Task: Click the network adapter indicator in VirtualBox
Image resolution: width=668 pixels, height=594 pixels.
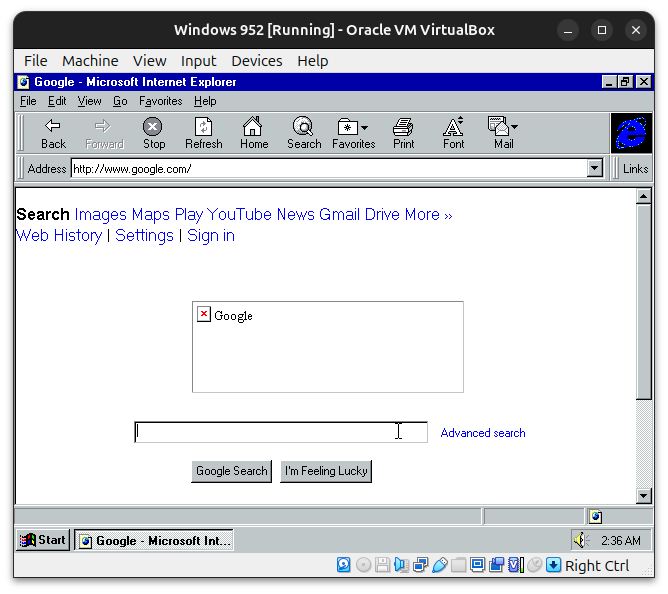Action: click(x=420, y=565)
